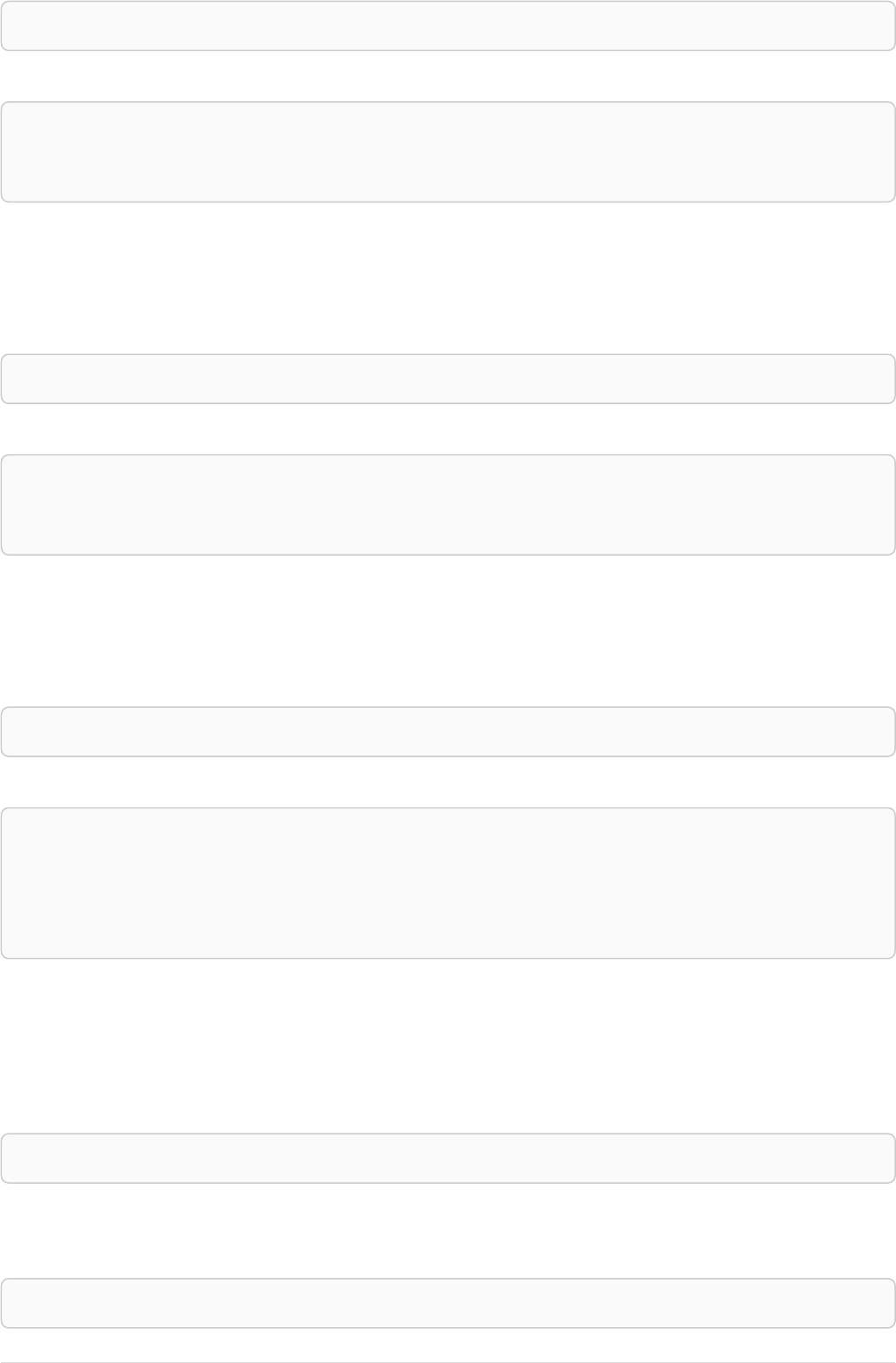896x1363 pixels.
Task: Focus the single-line box directly below the tallest box
Action: 448,1158
